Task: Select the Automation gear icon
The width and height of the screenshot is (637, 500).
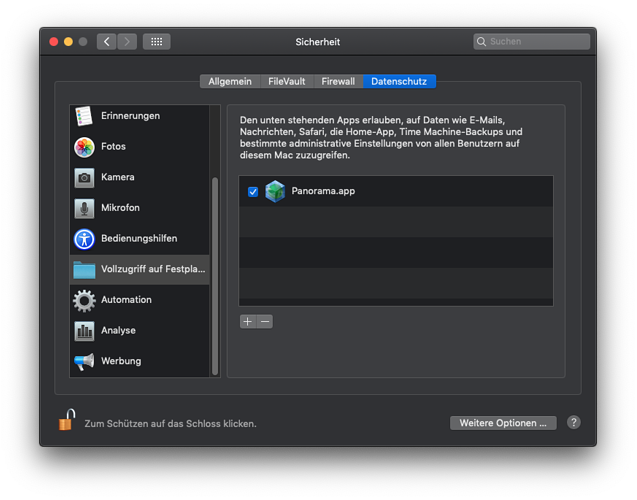Action: (x=84, y=301)
